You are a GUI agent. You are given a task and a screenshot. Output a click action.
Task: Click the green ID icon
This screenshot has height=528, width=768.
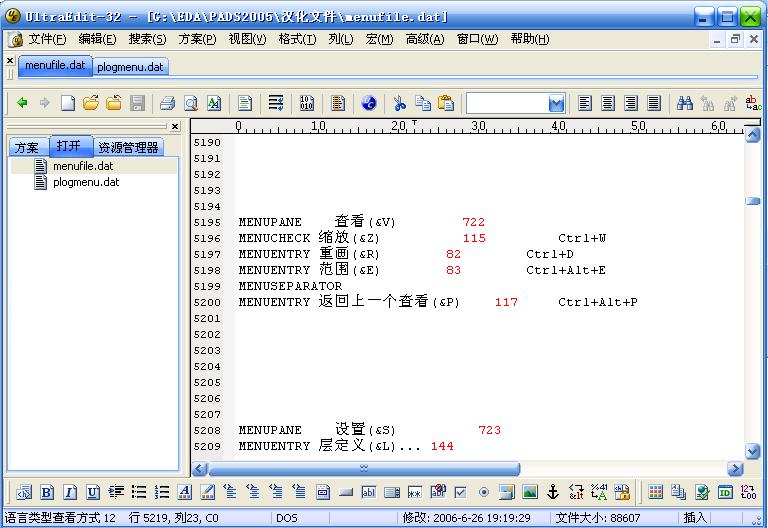tap(725, 492)
